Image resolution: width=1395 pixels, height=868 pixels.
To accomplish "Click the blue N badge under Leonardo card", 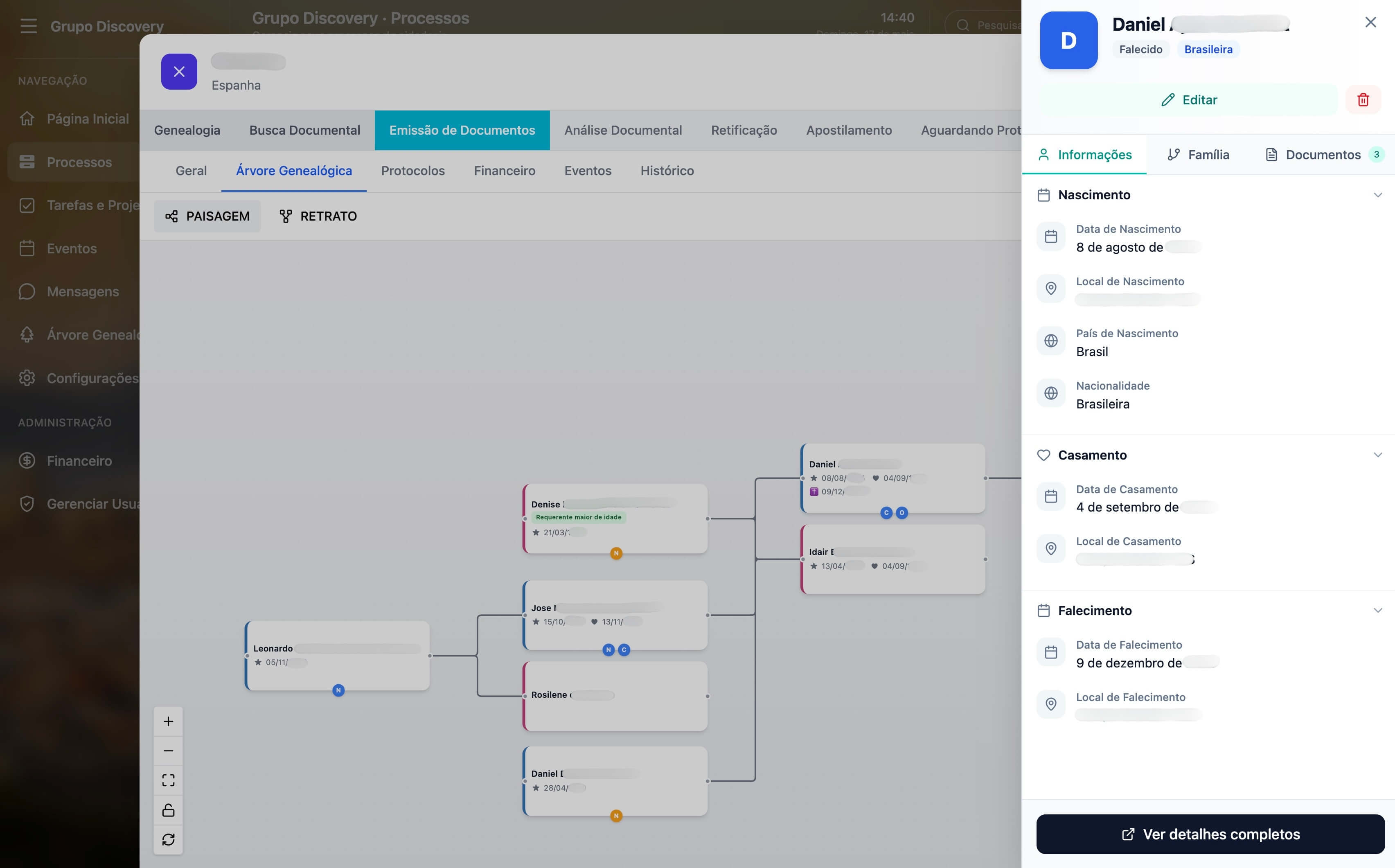I will 338,690.
